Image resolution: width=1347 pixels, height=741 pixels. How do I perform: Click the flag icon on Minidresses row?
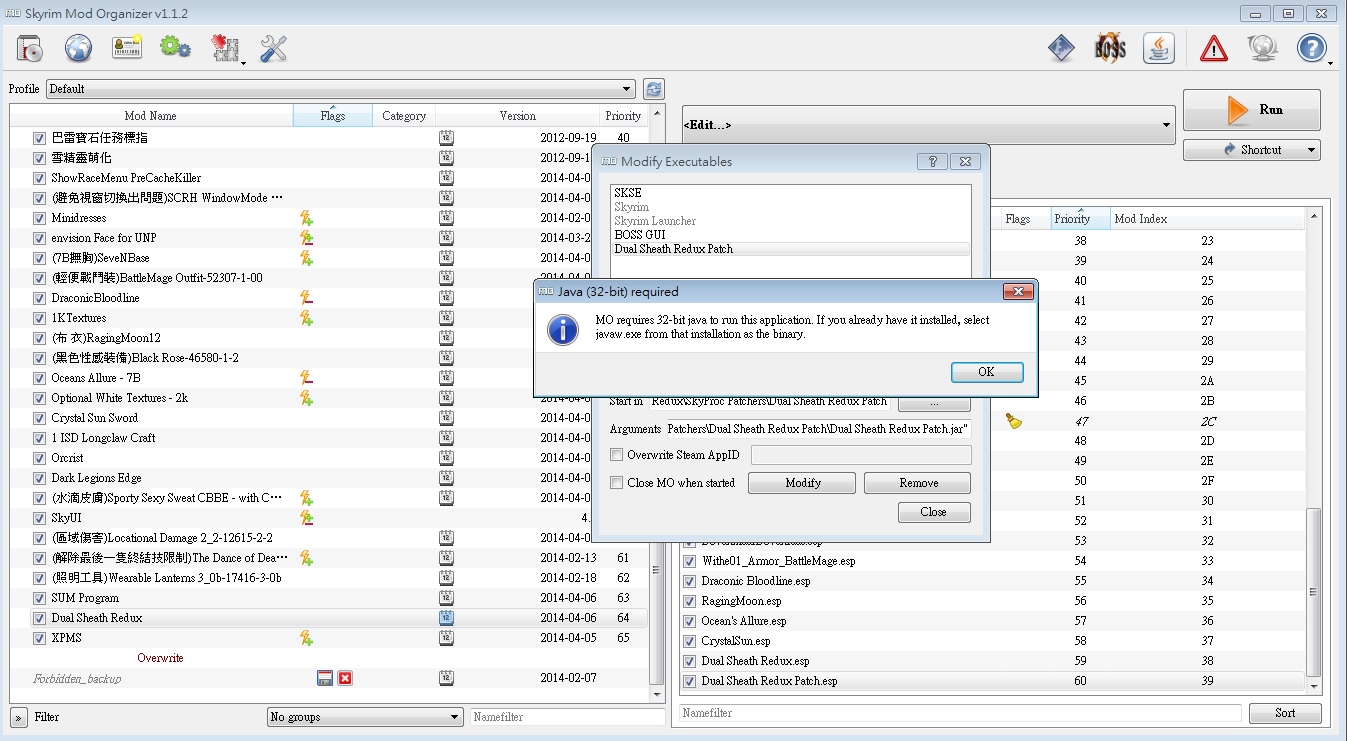click(307, 218)
